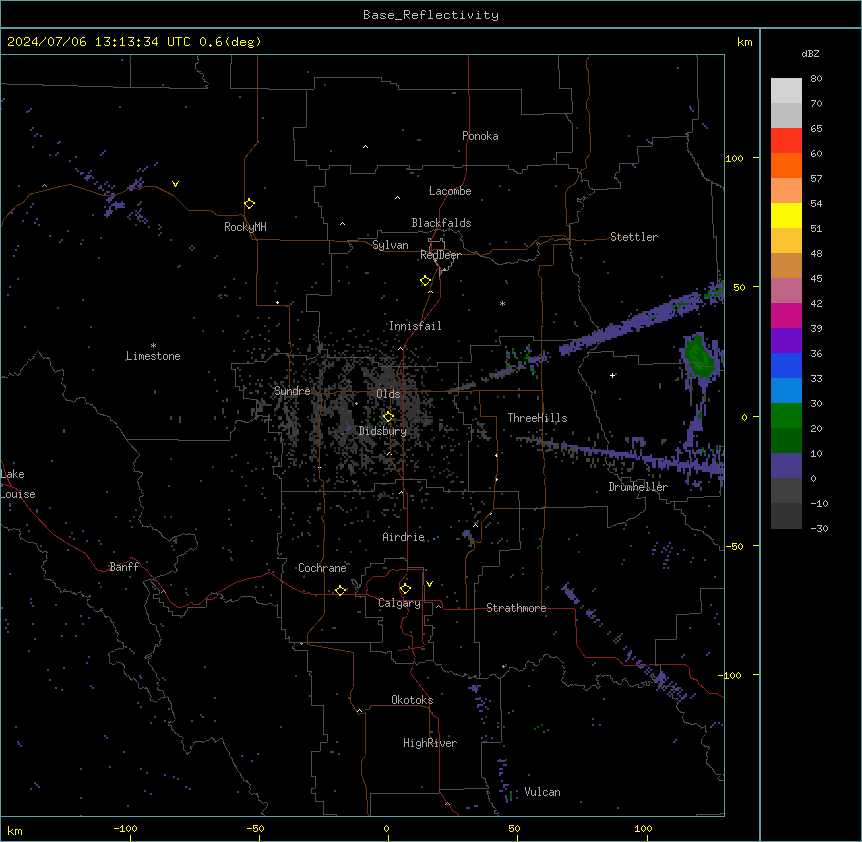Click the Sundre label
This screenshot has width=862, height=842.
click(292, 391)
